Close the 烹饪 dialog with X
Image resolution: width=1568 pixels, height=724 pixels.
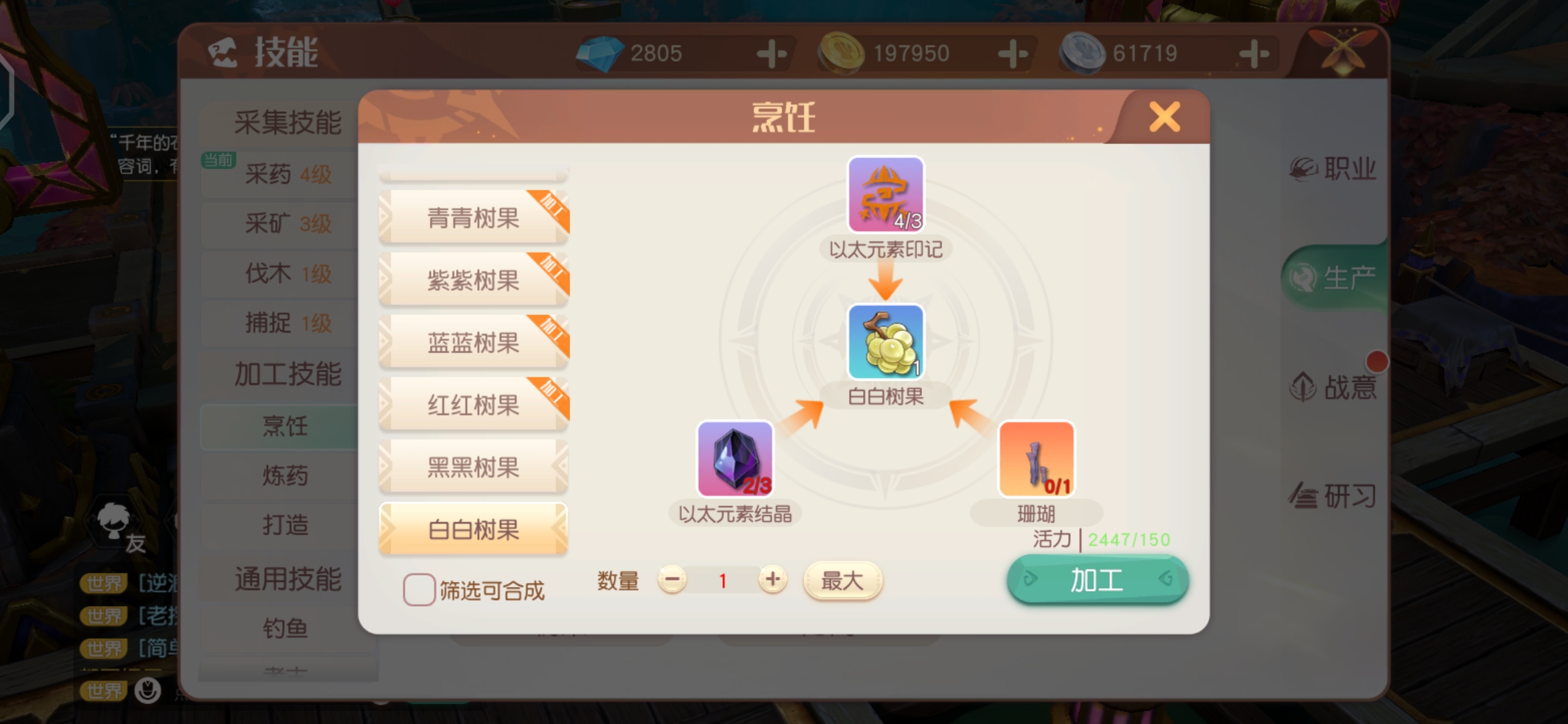(x=1165, y=117)
